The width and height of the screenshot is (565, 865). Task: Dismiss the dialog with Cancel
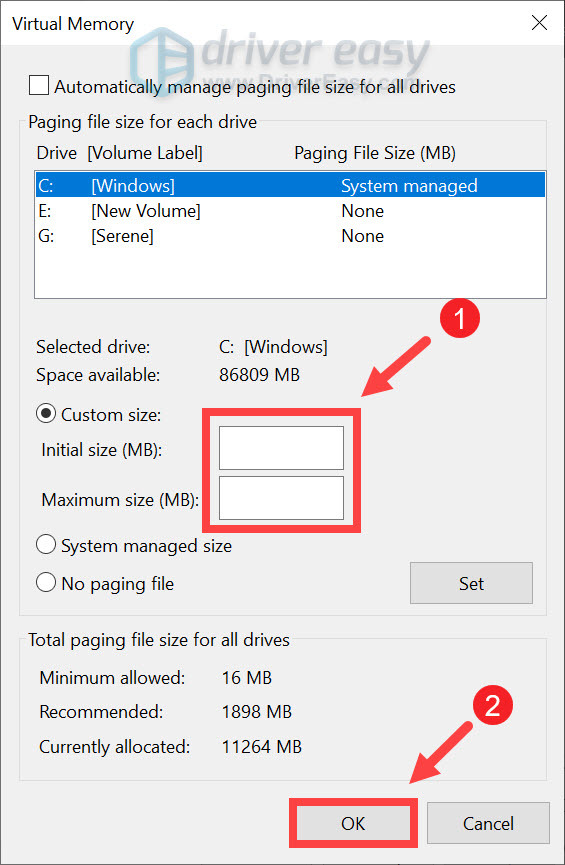tap(488, 823)
